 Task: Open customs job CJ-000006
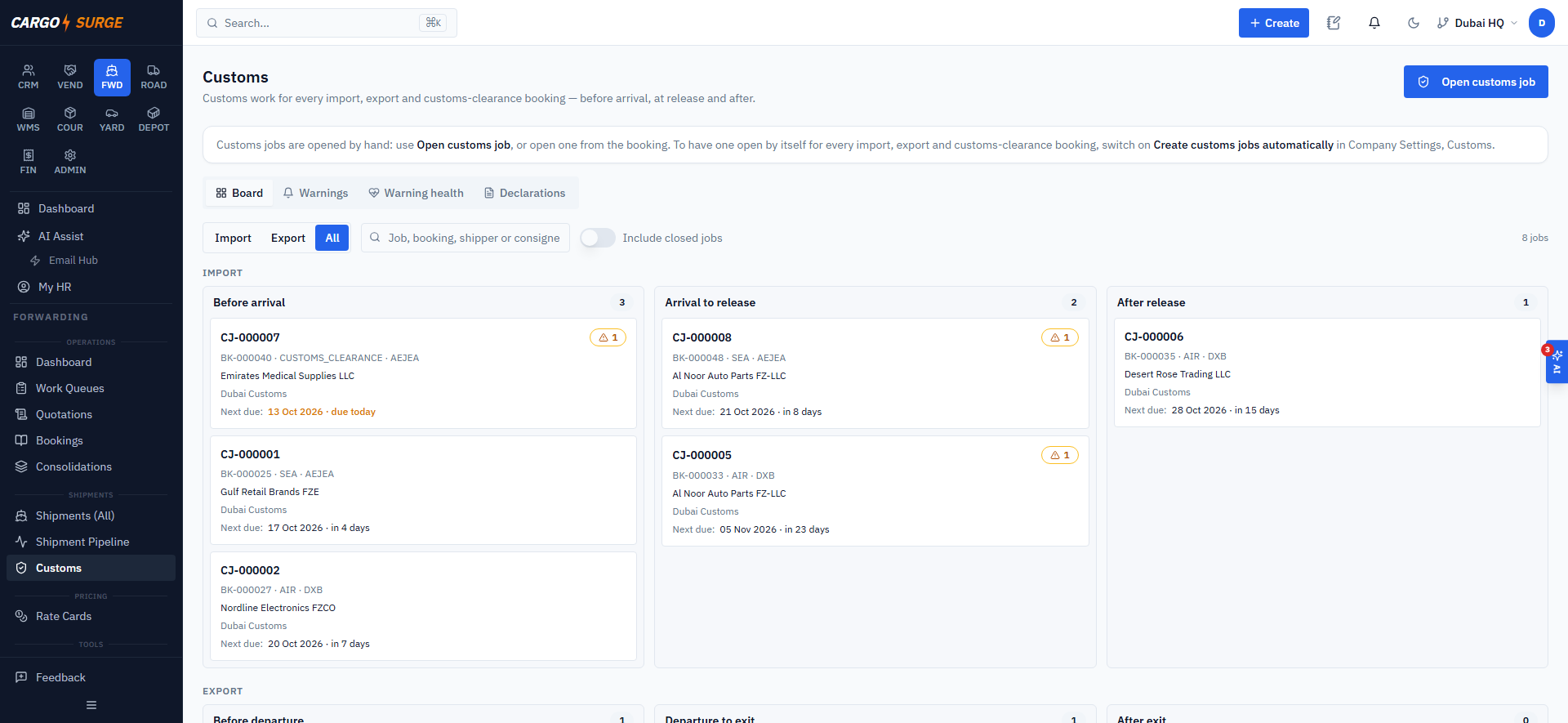(1327, 373)
